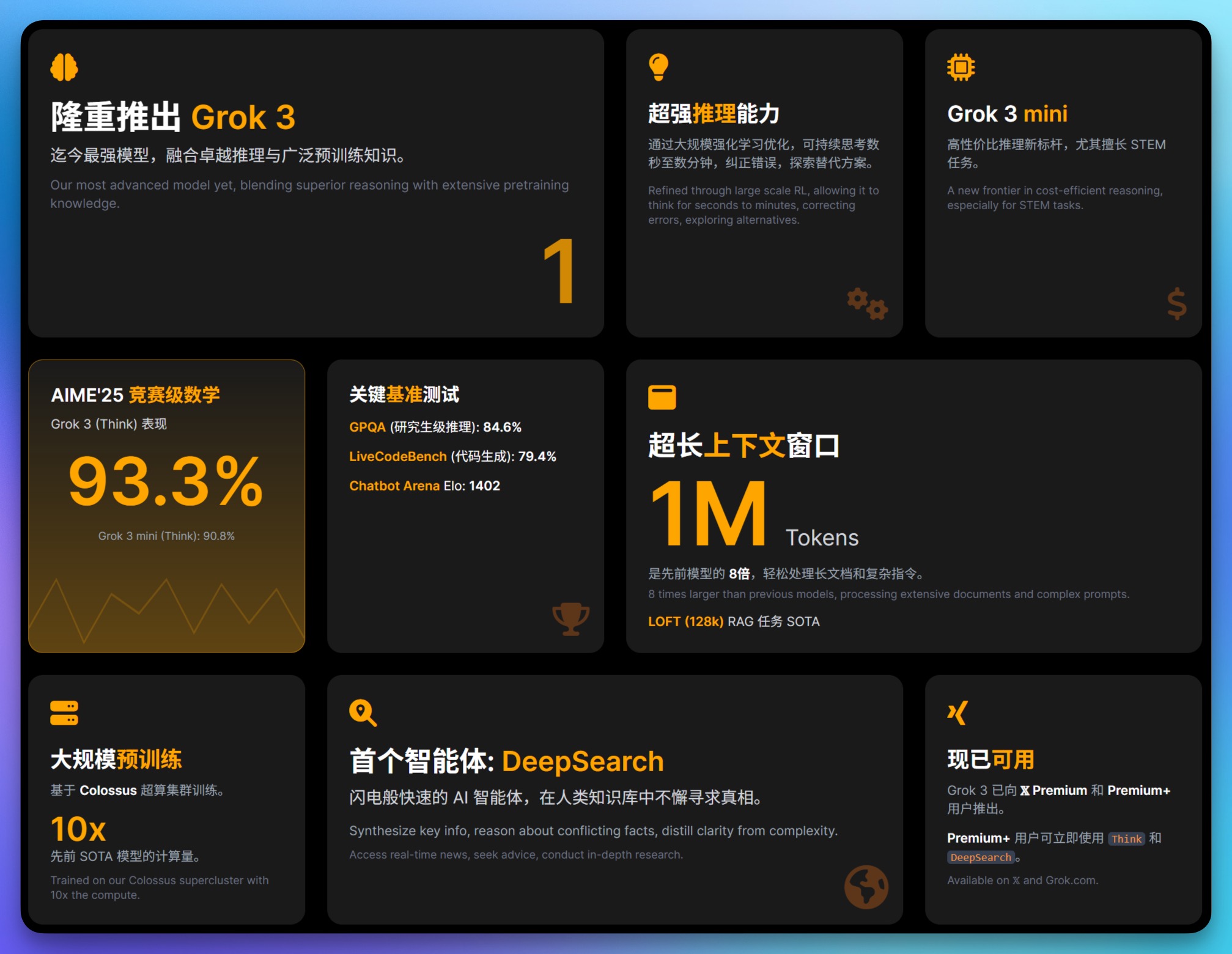
Task: Click the brain icon above Grok 3 heading
Action: (64, 67)
